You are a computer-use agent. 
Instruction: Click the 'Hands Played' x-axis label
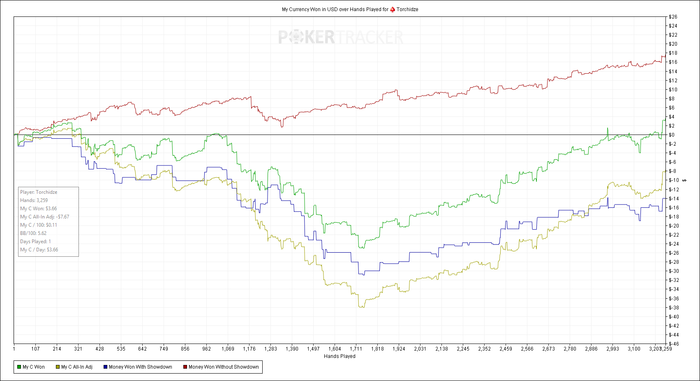pos(339,356)
